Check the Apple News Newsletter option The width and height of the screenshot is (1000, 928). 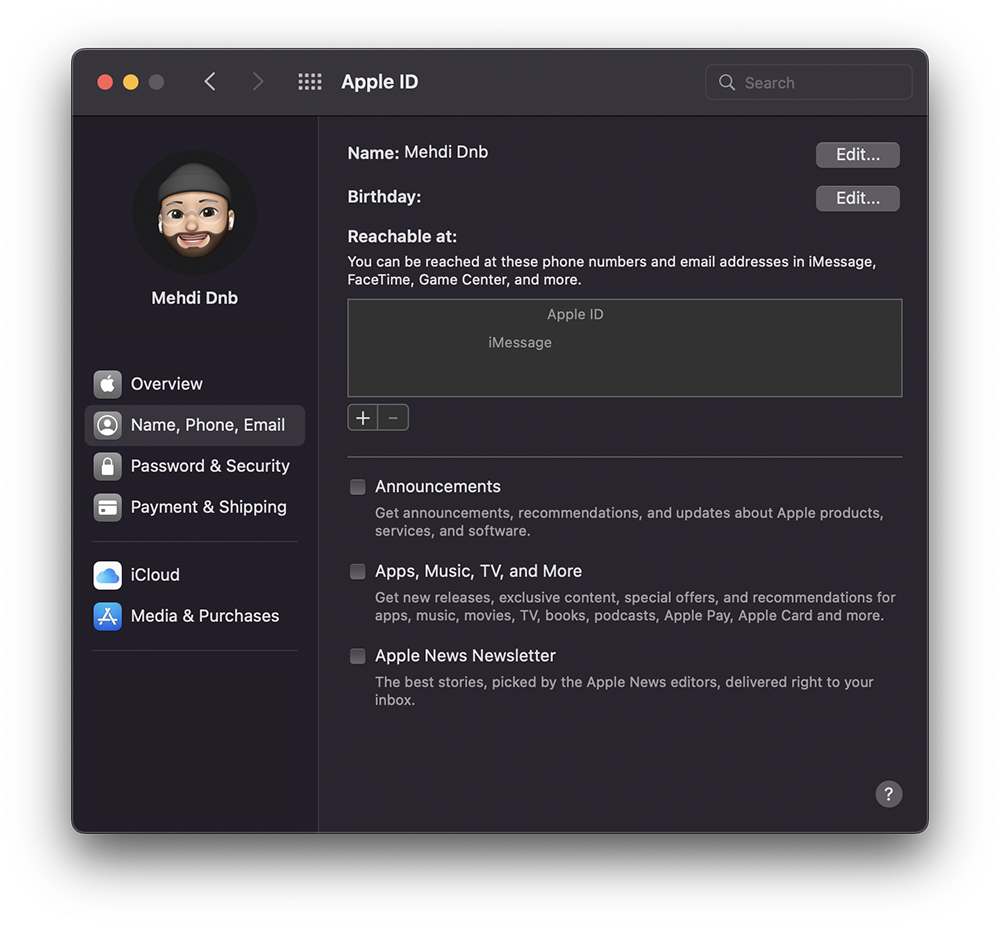(x=358, y=656)
